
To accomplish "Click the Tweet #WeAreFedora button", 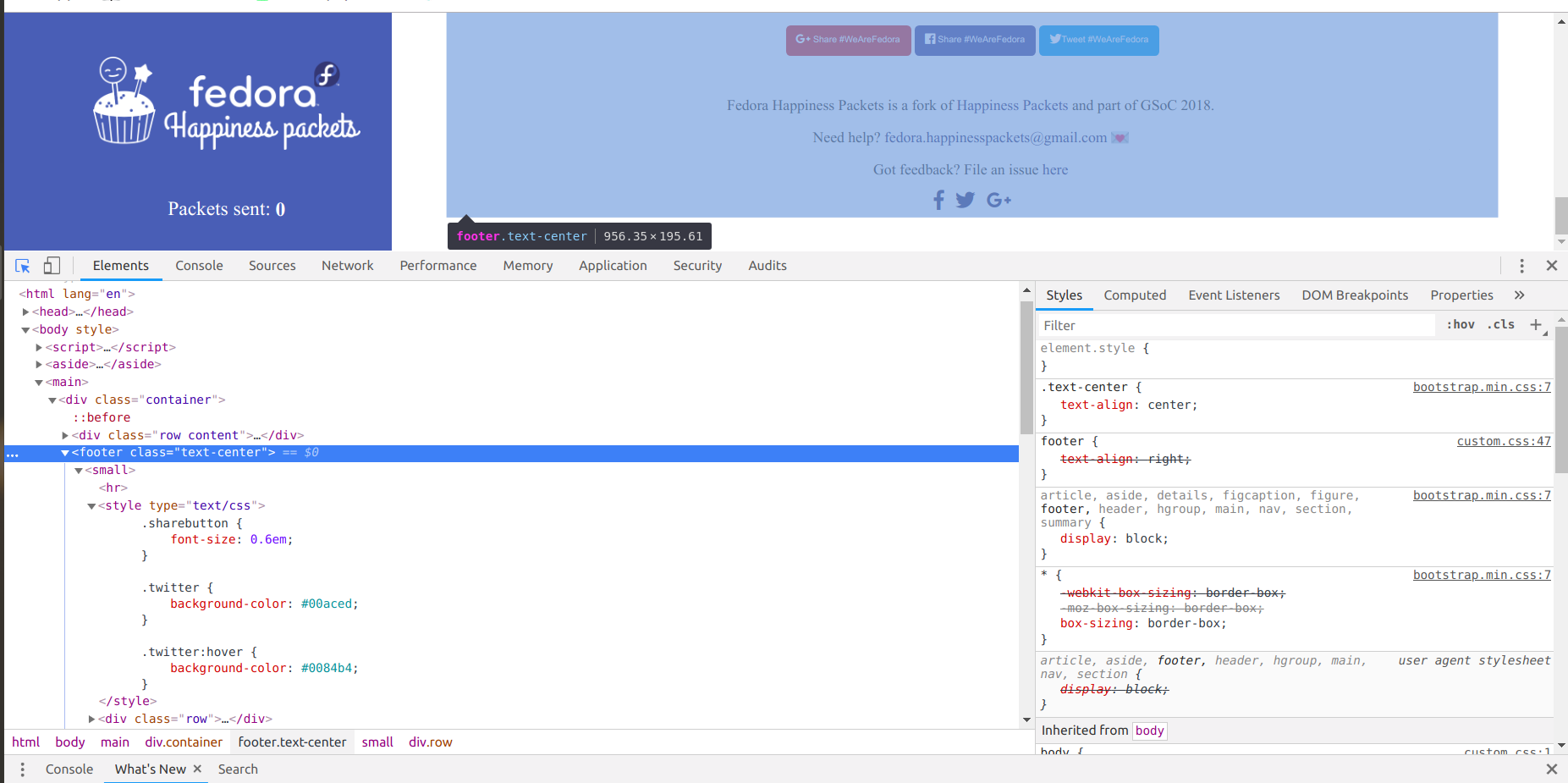I will tap(1098, 40).
